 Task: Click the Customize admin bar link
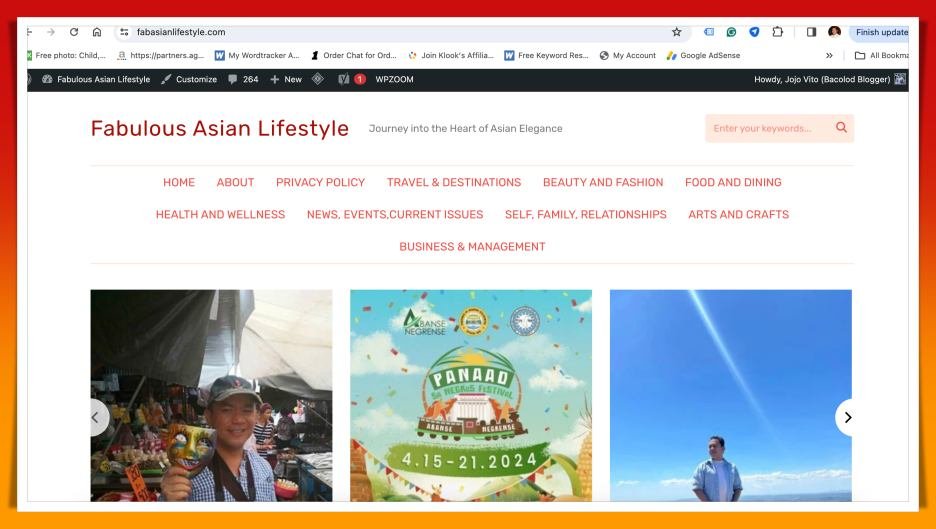click(189, 80)
